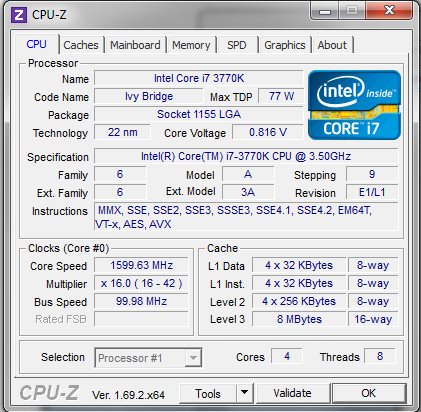
Task: Click the Tools button
Action: tap(208, 393)
